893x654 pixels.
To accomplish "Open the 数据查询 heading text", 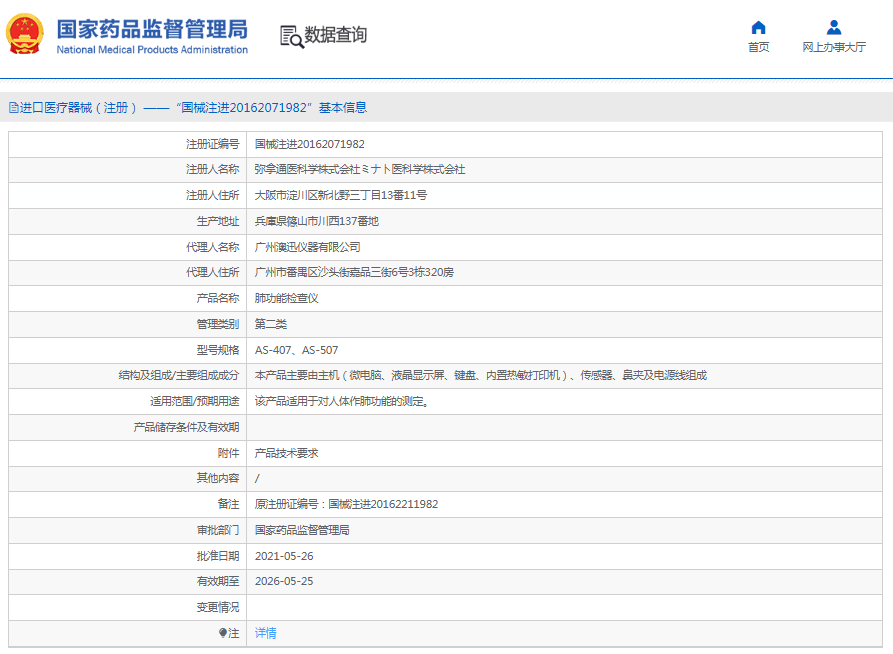I will pyautogui.click(x=336, y=35).
